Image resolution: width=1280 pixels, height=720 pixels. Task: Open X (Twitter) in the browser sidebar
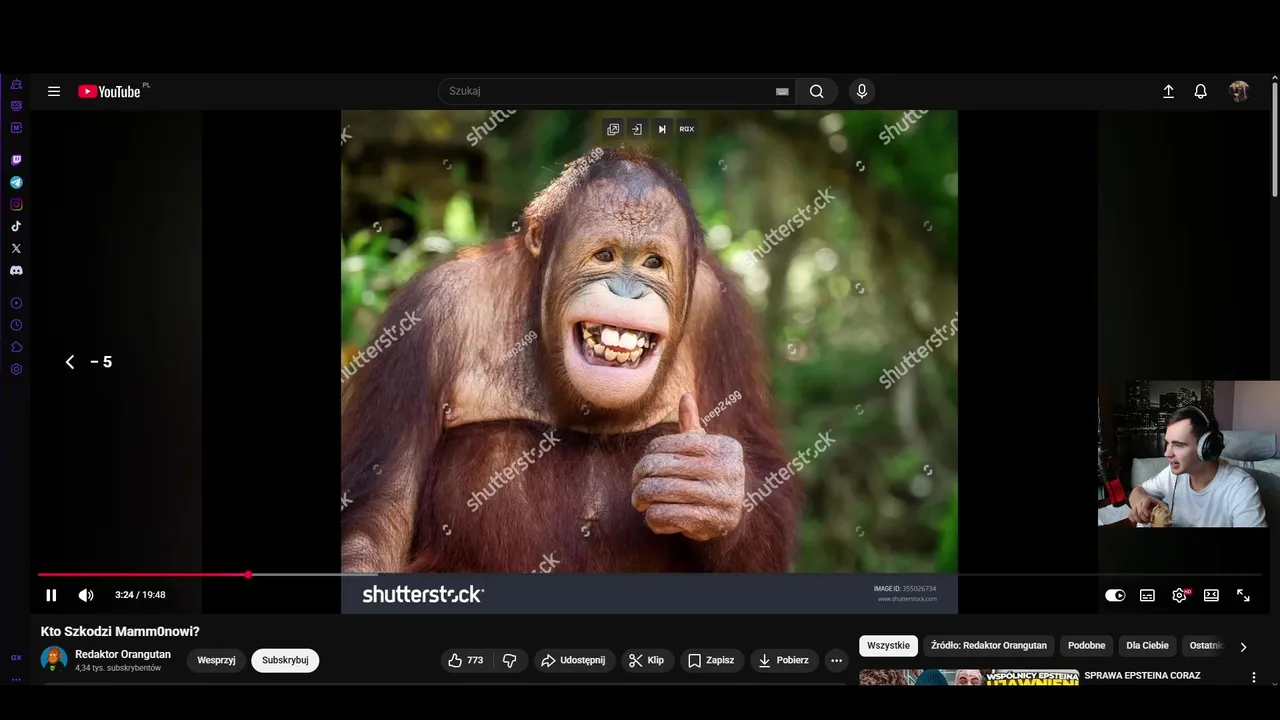click(x=16, y=248)
